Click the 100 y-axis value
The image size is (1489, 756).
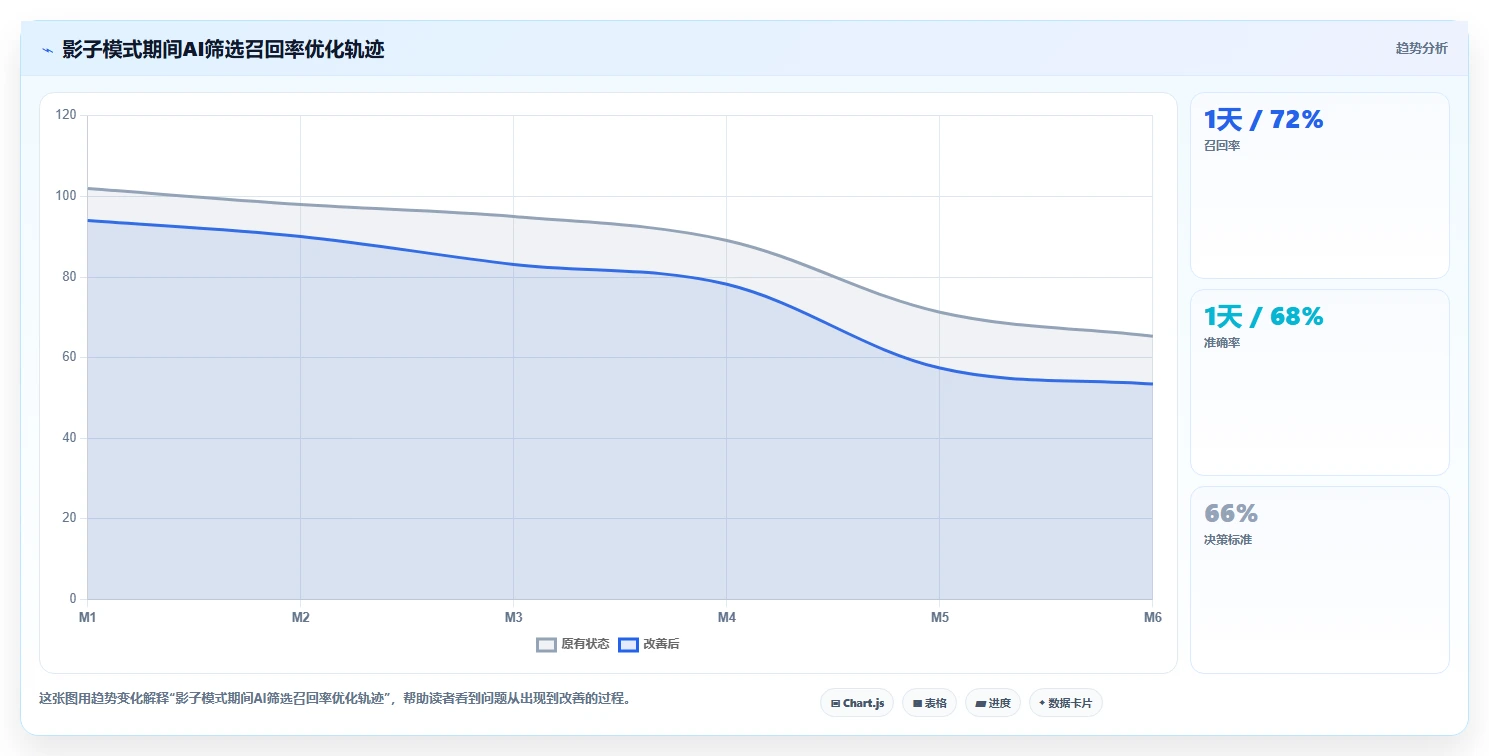tap(66, 196)
